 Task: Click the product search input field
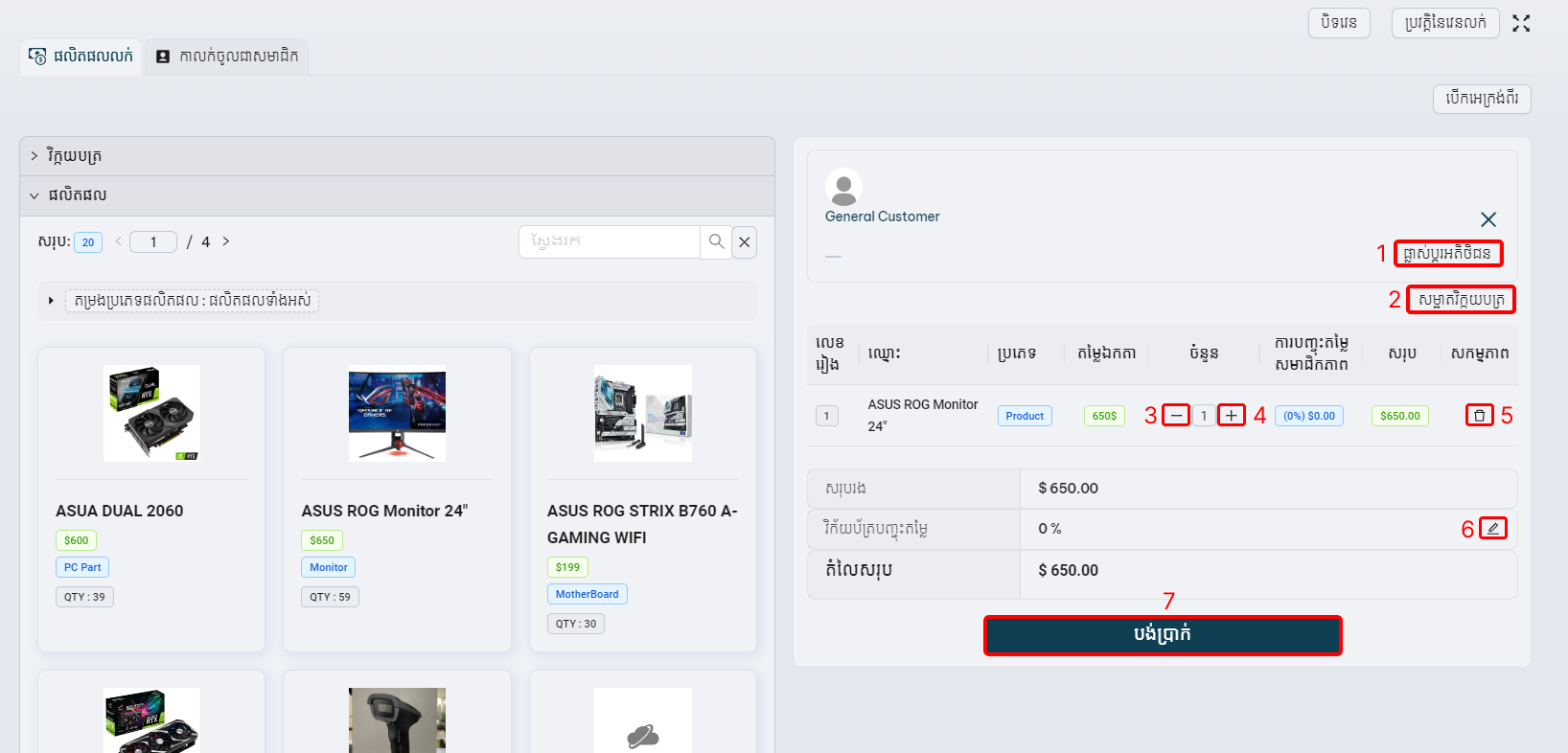point(610,242)
